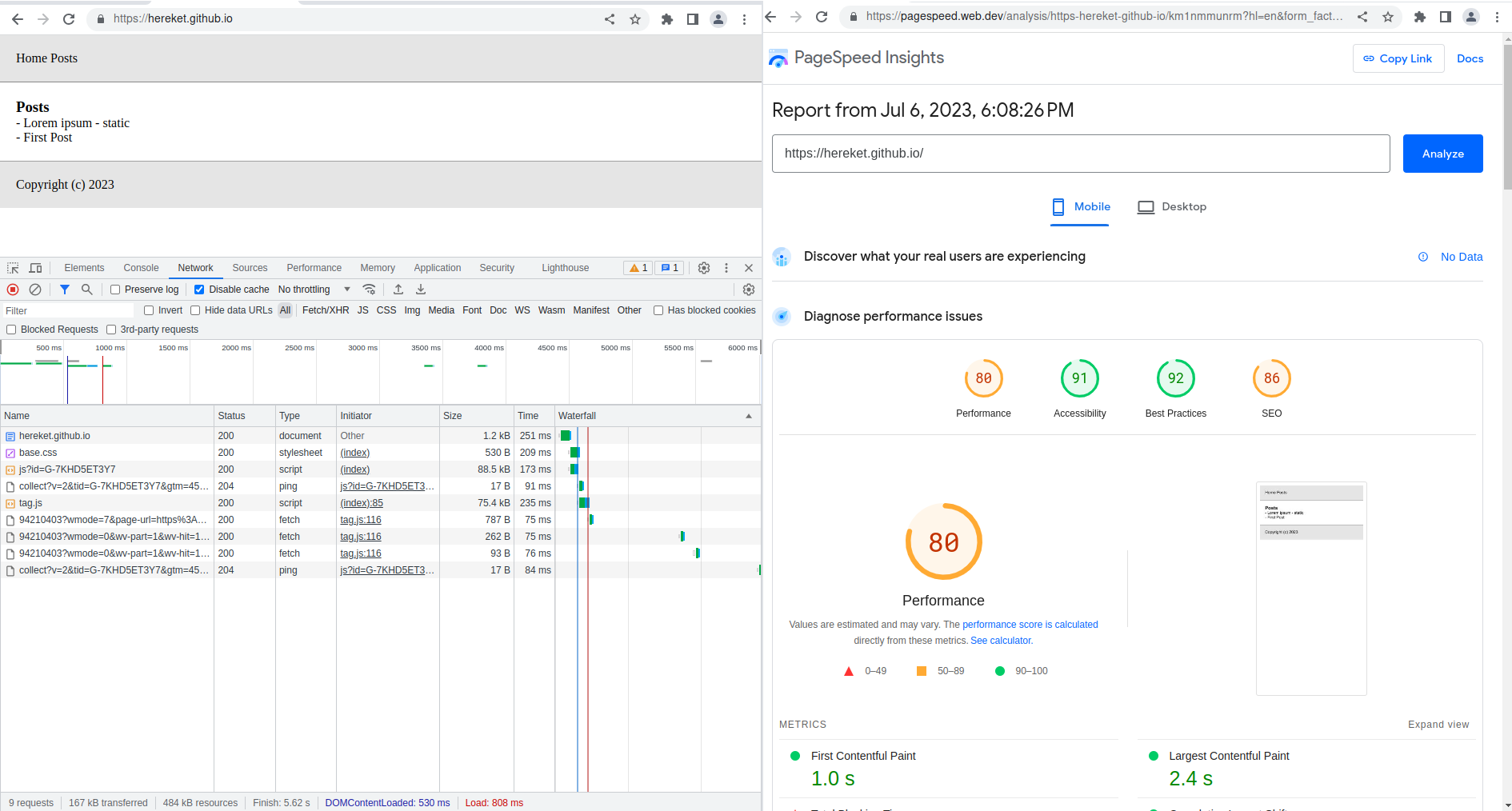Select the base.css request row
The image size is (1512, 811).
tap(381, 453)
